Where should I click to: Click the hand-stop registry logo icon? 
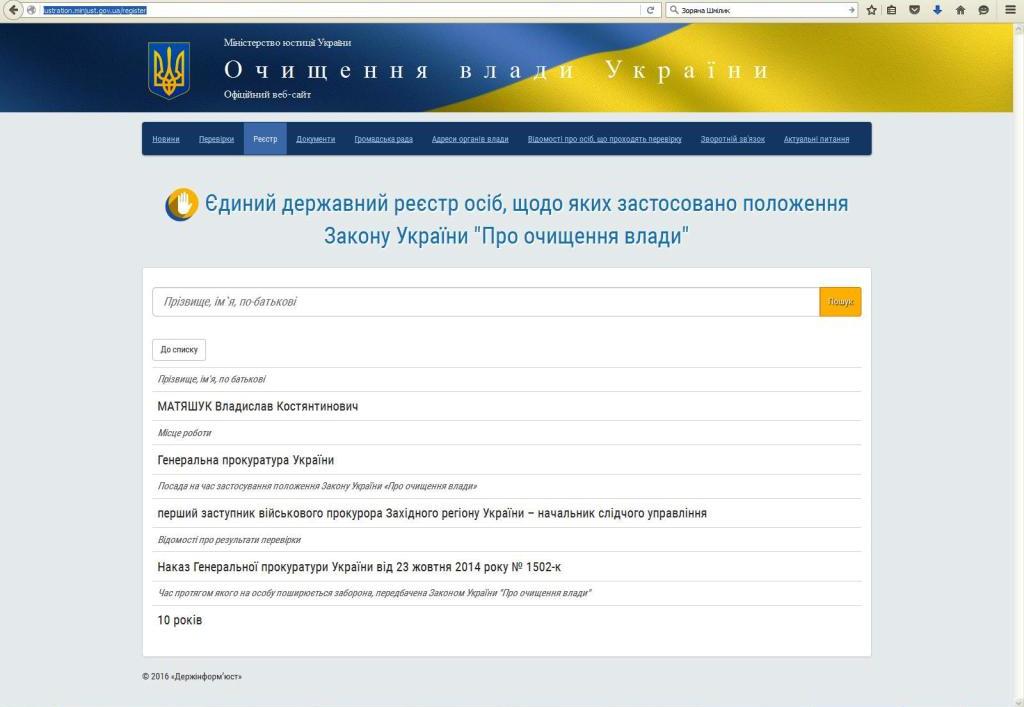[x=181, y=205]
